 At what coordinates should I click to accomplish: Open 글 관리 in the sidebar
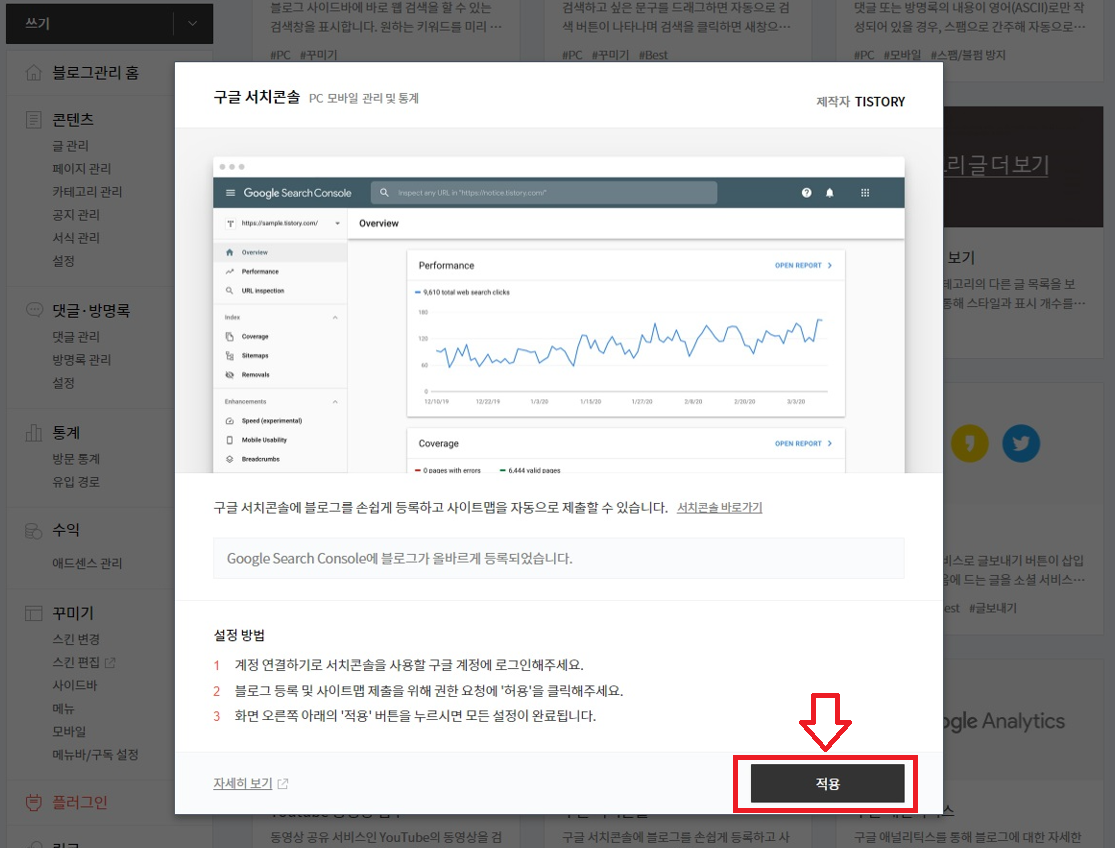(x=70, y=145)
